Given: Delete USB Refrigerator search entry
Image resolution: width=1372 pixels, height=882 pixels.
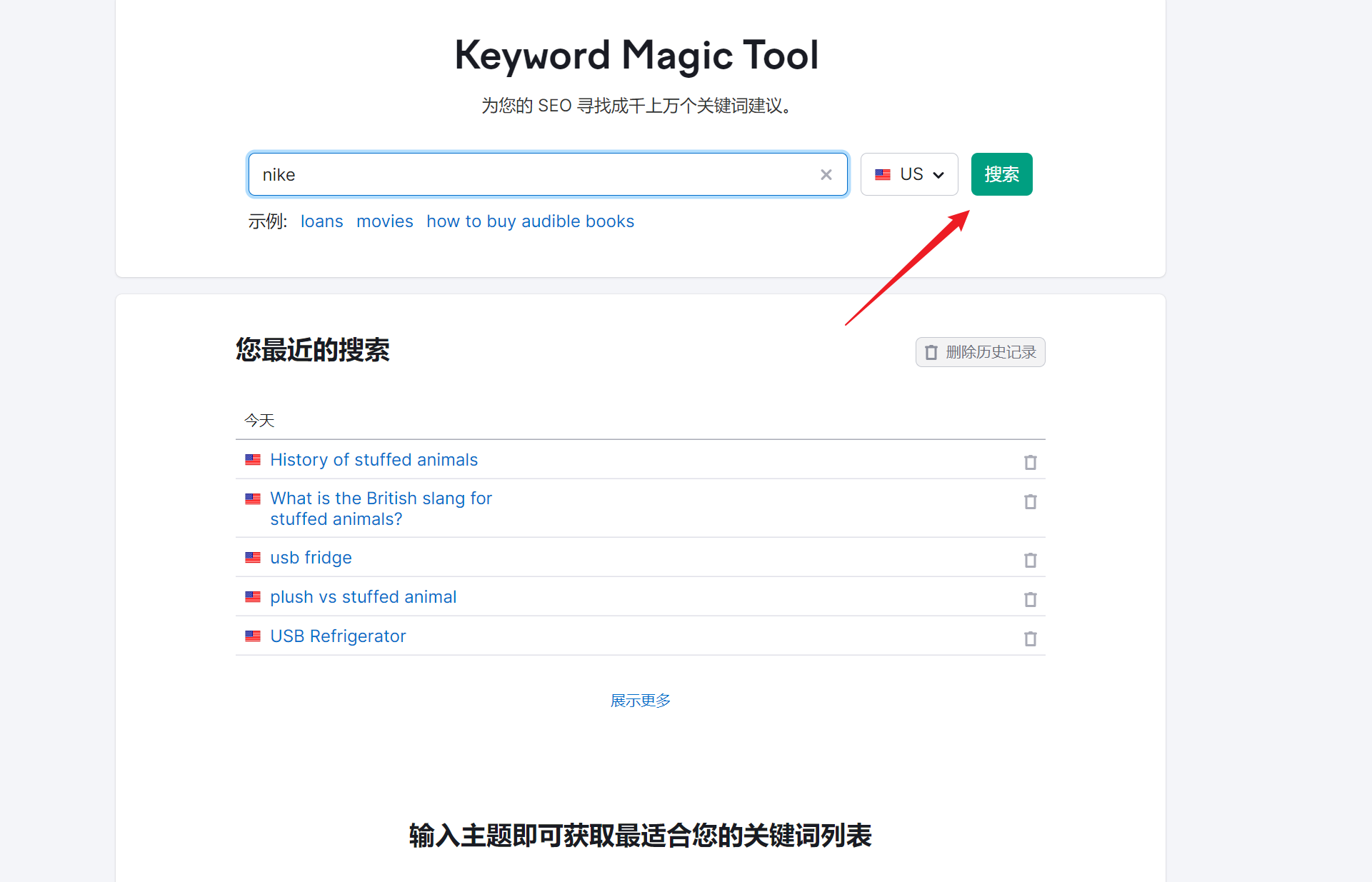Looking at the screenshot, I should 1030,638.
